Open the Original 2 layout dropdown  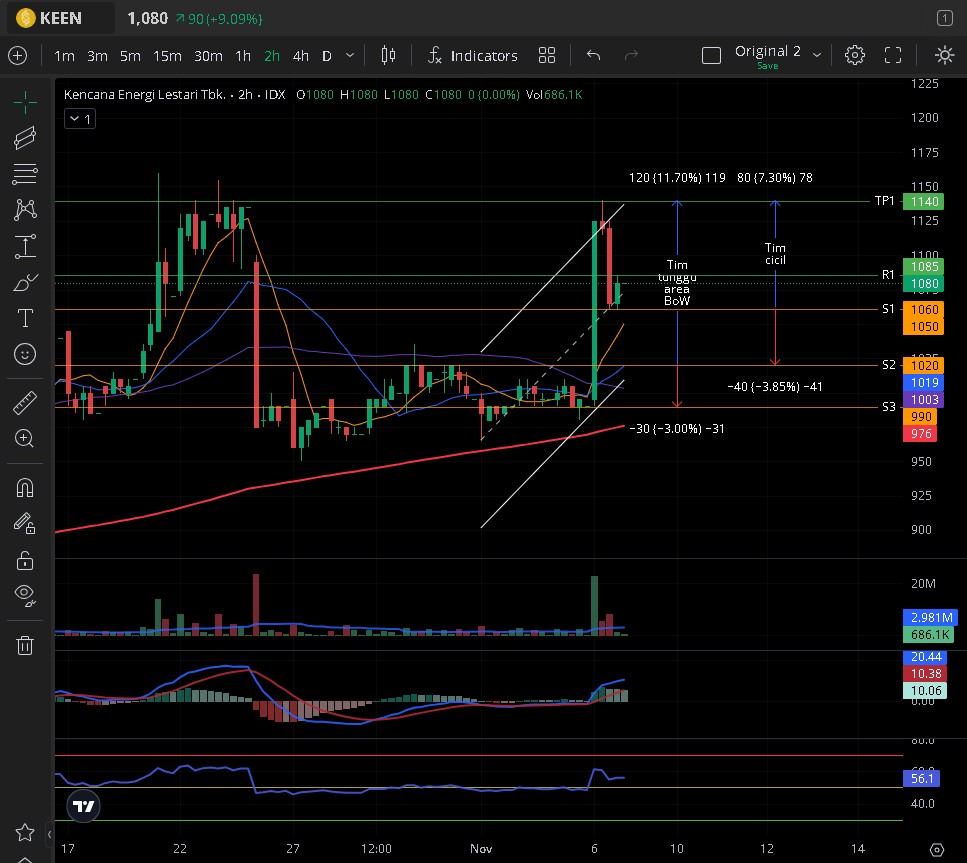tap(817, 55)
